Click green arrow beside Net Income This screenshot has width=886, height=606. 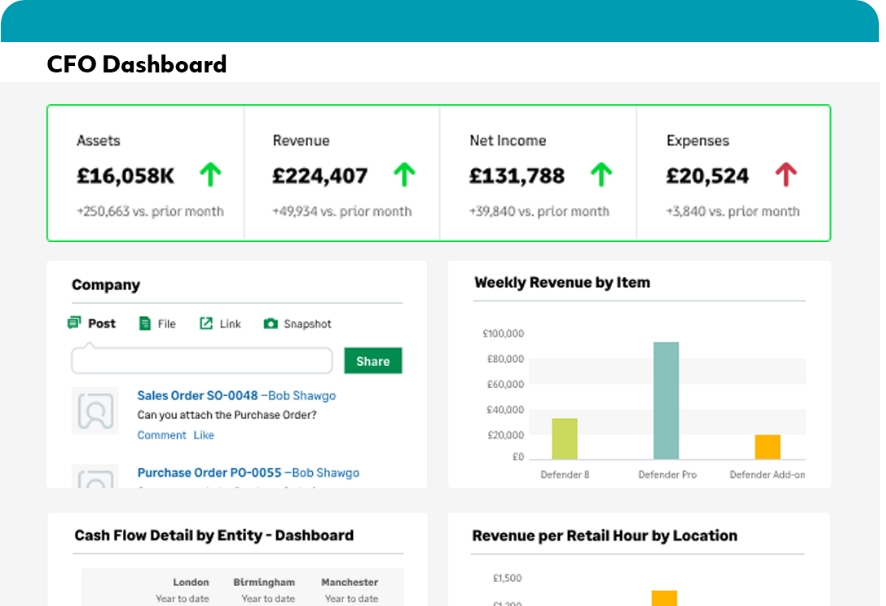(x=600, y=176)
